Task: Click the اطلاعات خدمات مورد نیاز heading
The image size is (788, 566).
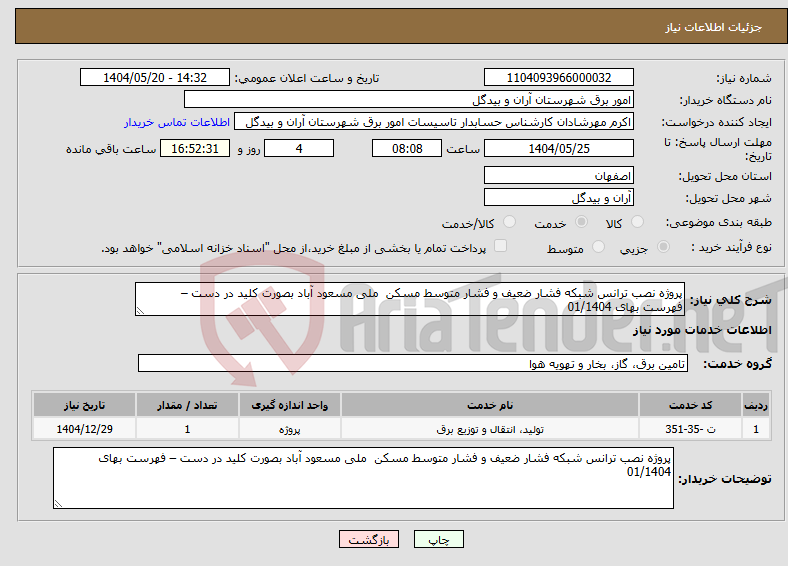Action: click(x=702, y=330)
